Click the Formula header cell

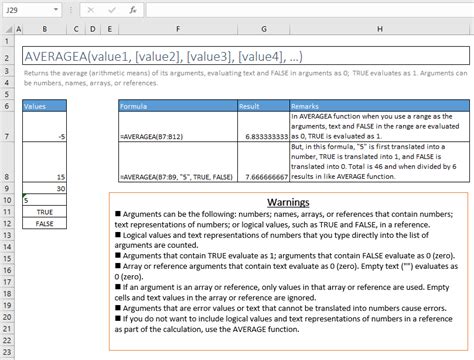point(178,106)
